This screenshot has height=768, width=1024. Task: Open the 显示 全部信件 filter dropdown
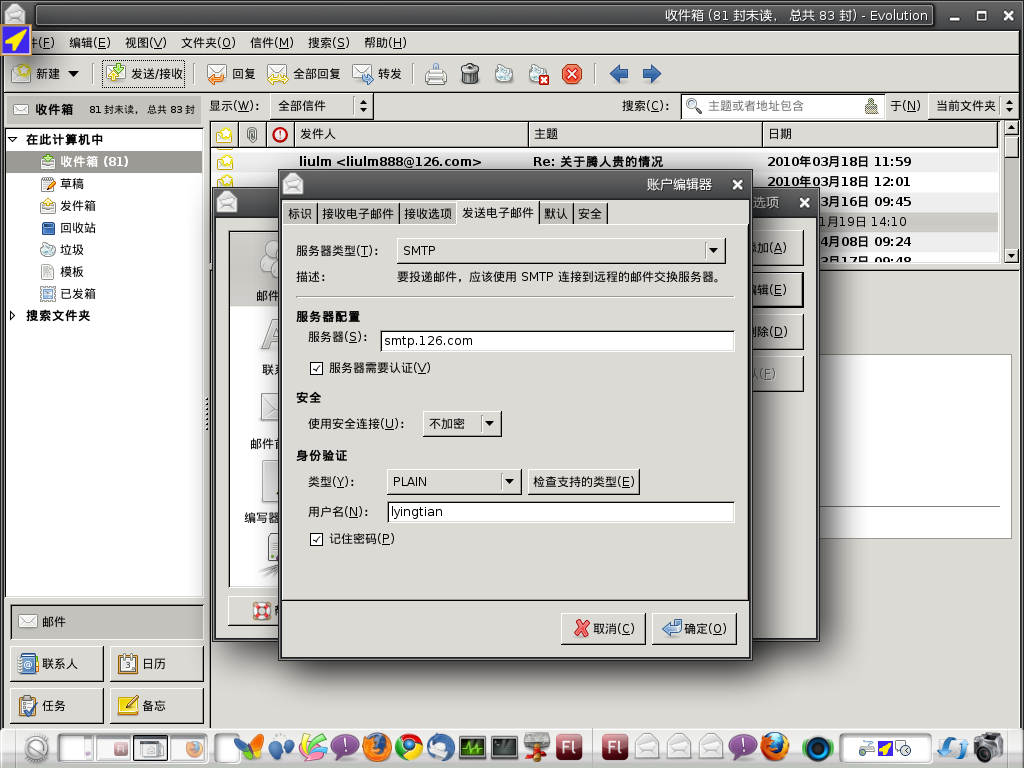click(323, 106)
